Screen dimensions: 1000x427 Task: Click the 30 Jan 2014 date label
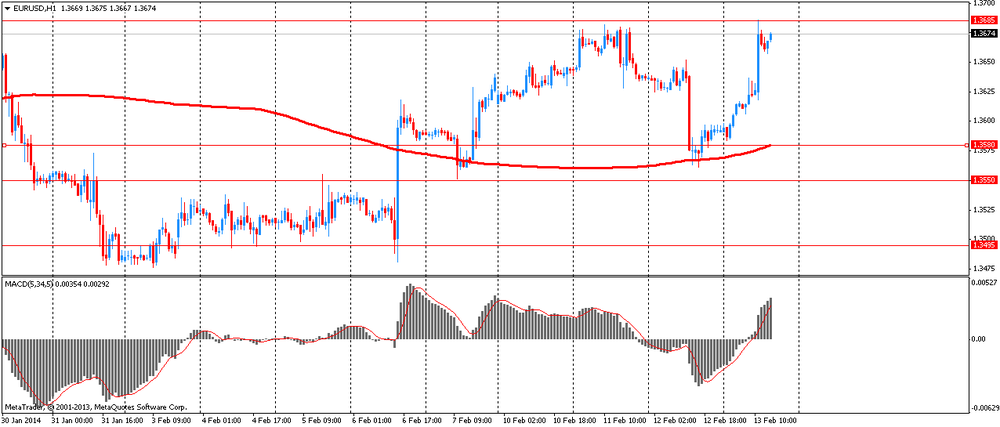(x=20, y=421)
